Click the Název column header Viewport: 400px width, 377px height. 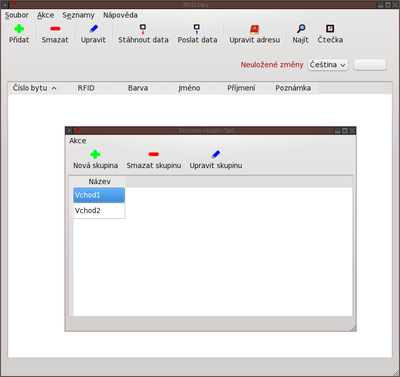(x=99, y=182)
